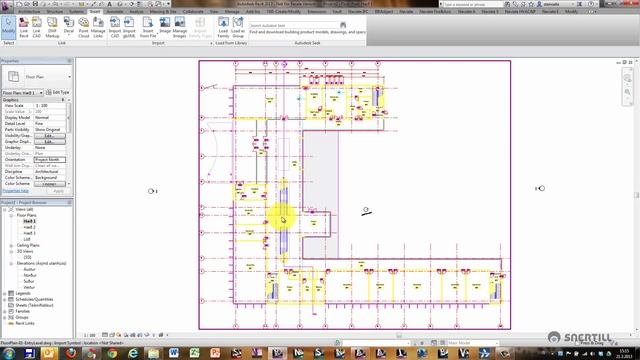Click the Import CAD icon
This screenshot has width=640, height=360.
click(115, 27)
